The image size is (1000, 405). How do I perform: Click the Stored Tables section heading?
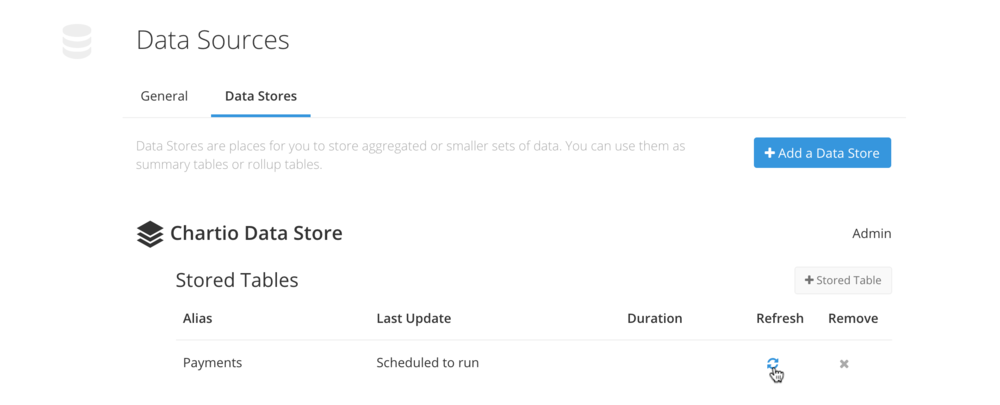click(237, 280)
